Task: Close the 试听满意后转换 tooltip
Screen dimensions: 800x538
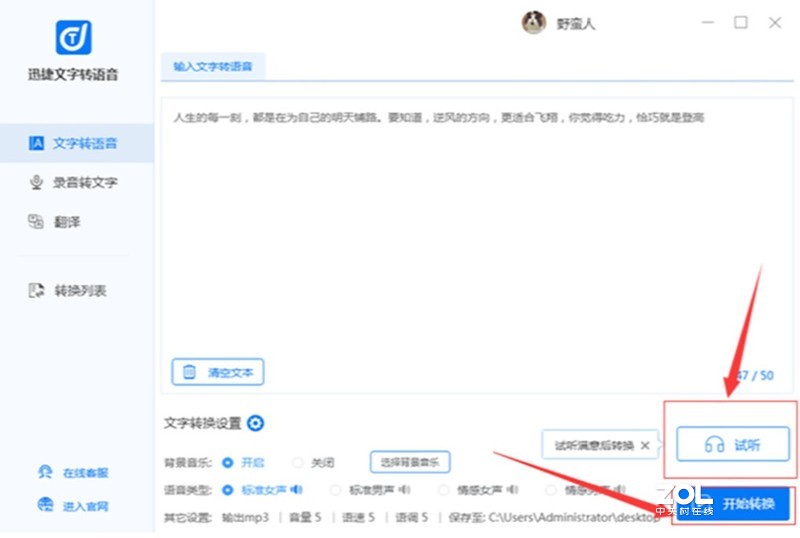Action: (x=645, y=446)
